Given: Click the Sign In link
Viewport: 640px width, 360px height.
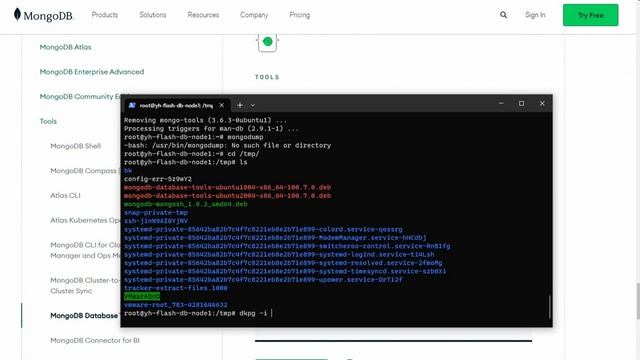Looking at the screenshot, I should tap(535, 15).
